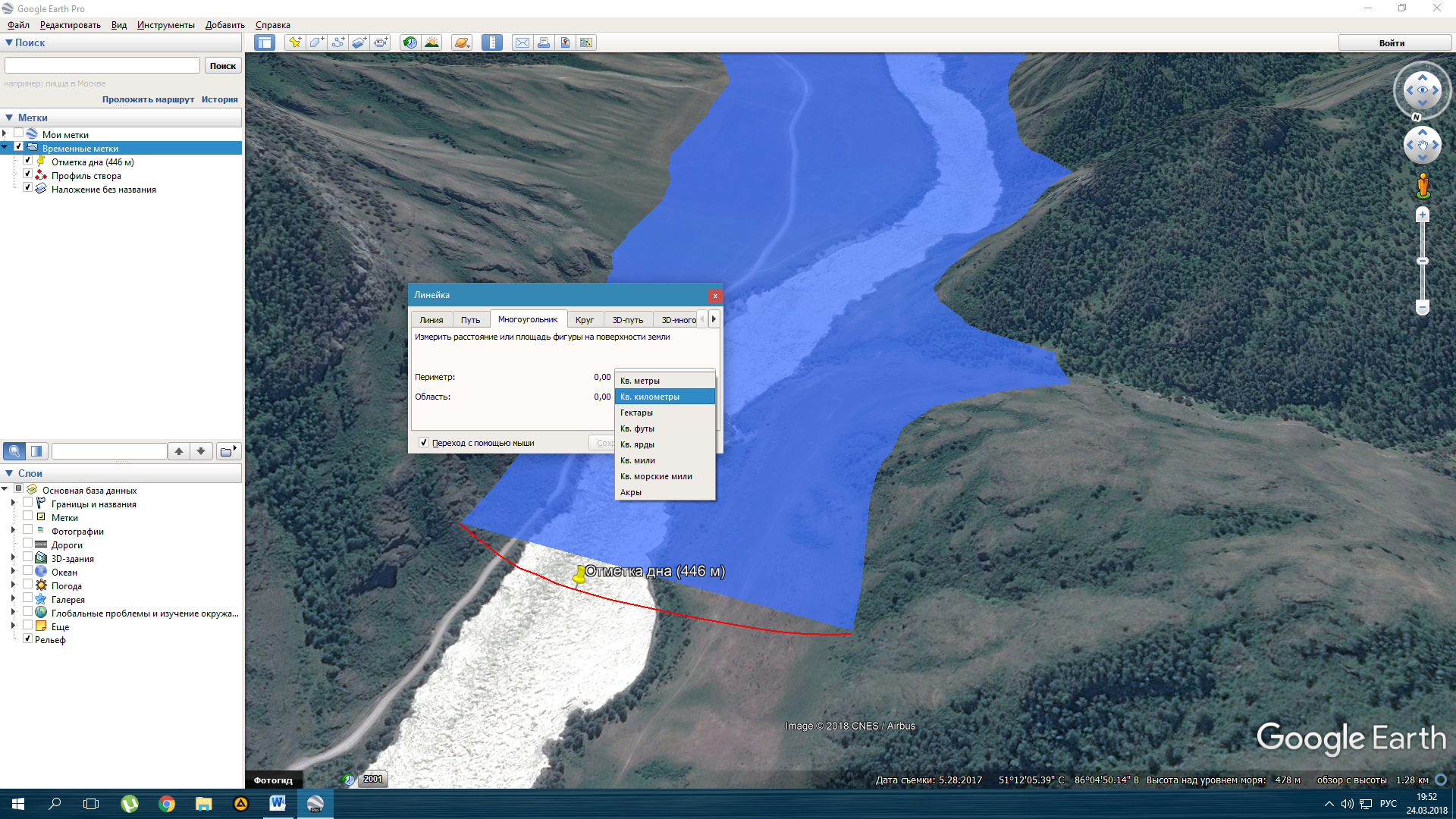Collapse the 'Слои' panel
This screenshot has width=1456, height=819.
point(9,473)
